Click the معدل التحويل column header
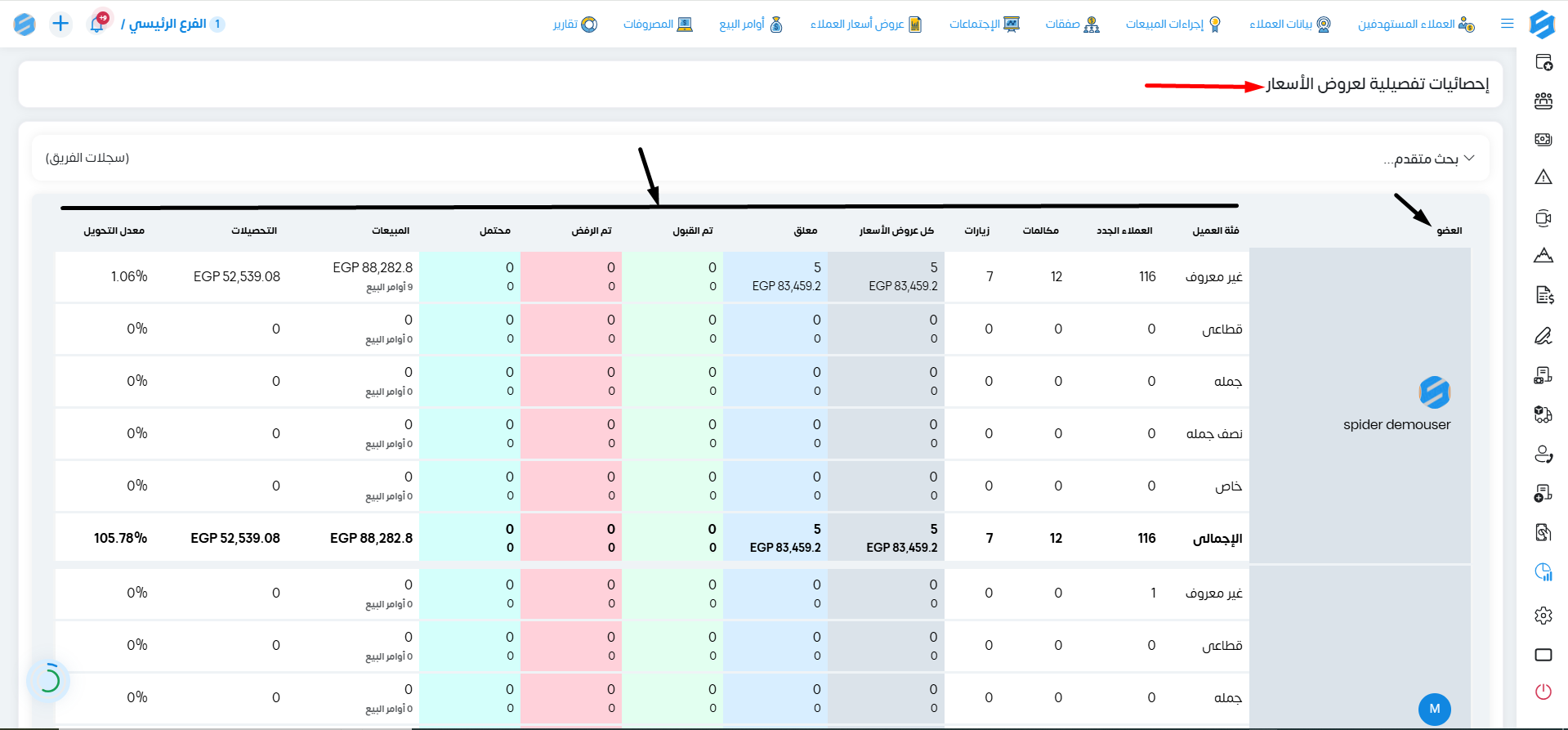1568x730 pixels. click(114, 231)
